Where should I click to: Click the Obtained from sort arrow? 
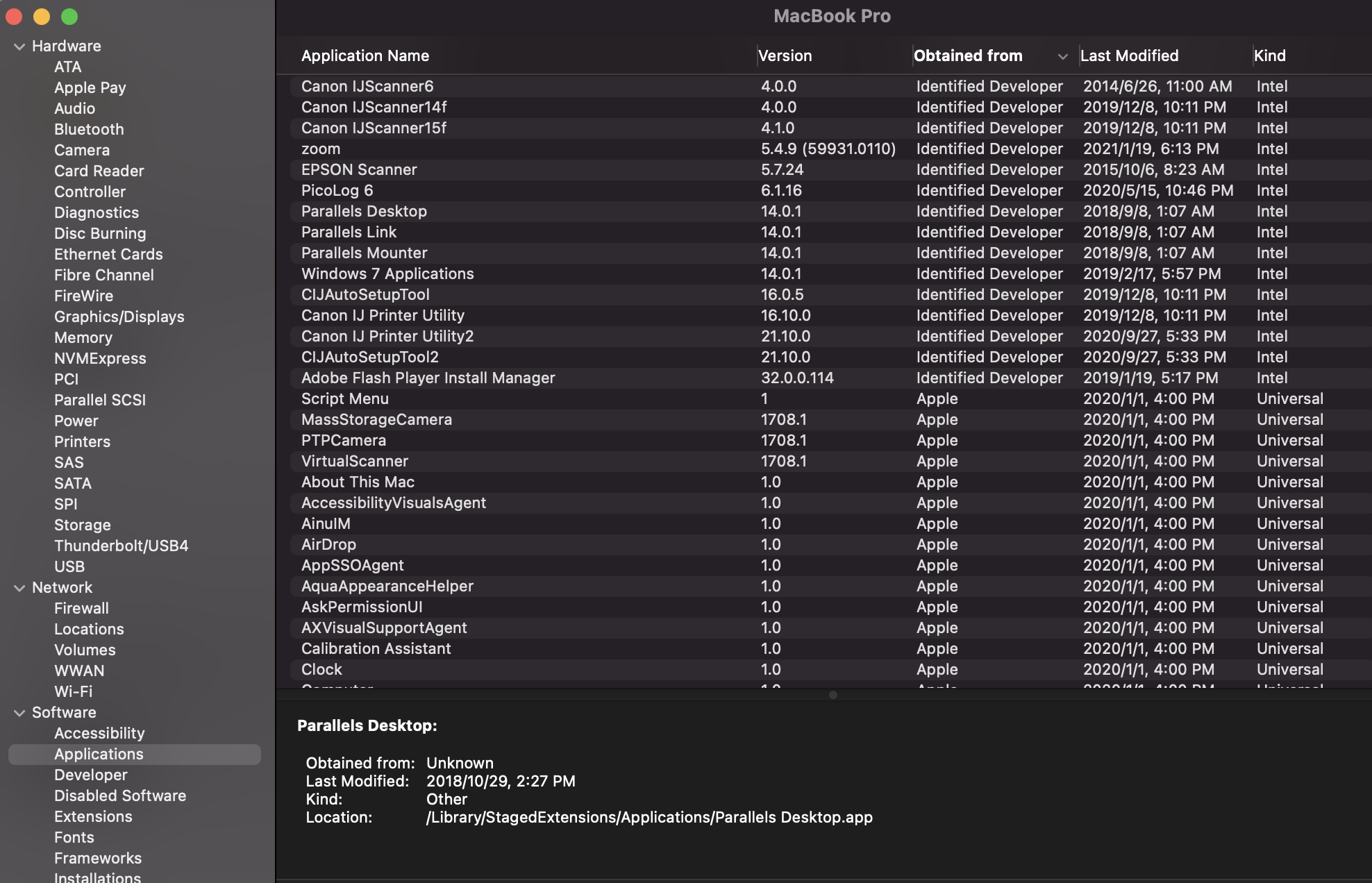[1062, 56]
